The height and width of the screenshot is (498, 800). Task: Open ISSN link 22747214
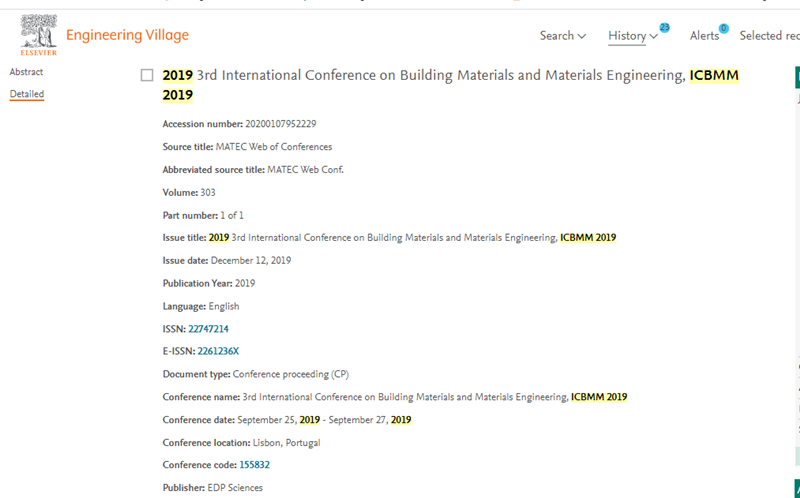click(208, 329)
